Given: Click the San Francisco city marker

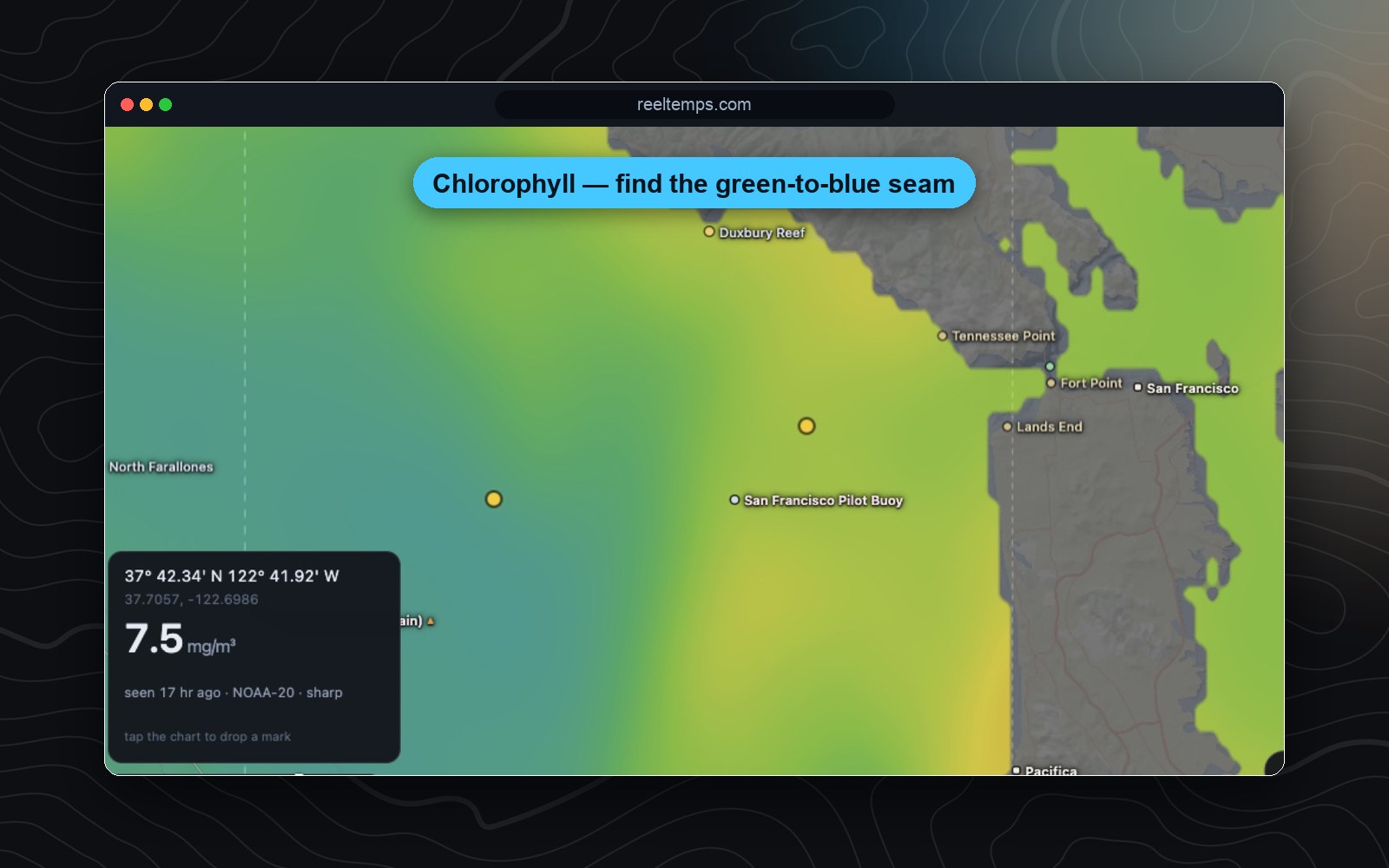Looking at the screenshot, I should click(x=1137, y=388).
